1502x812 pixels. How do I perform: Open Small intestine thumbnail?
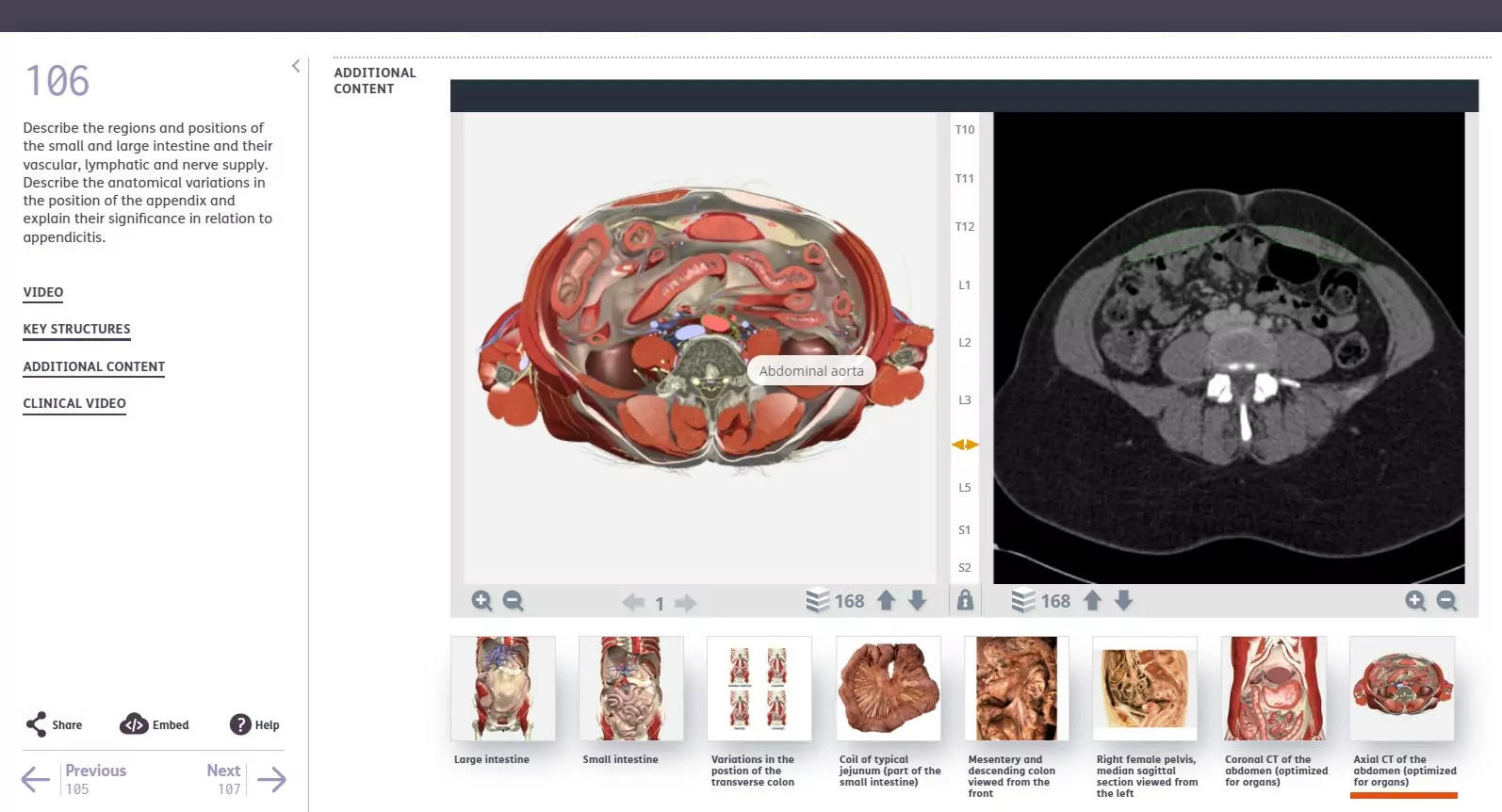pyautogui.click(x=631, y=689)
